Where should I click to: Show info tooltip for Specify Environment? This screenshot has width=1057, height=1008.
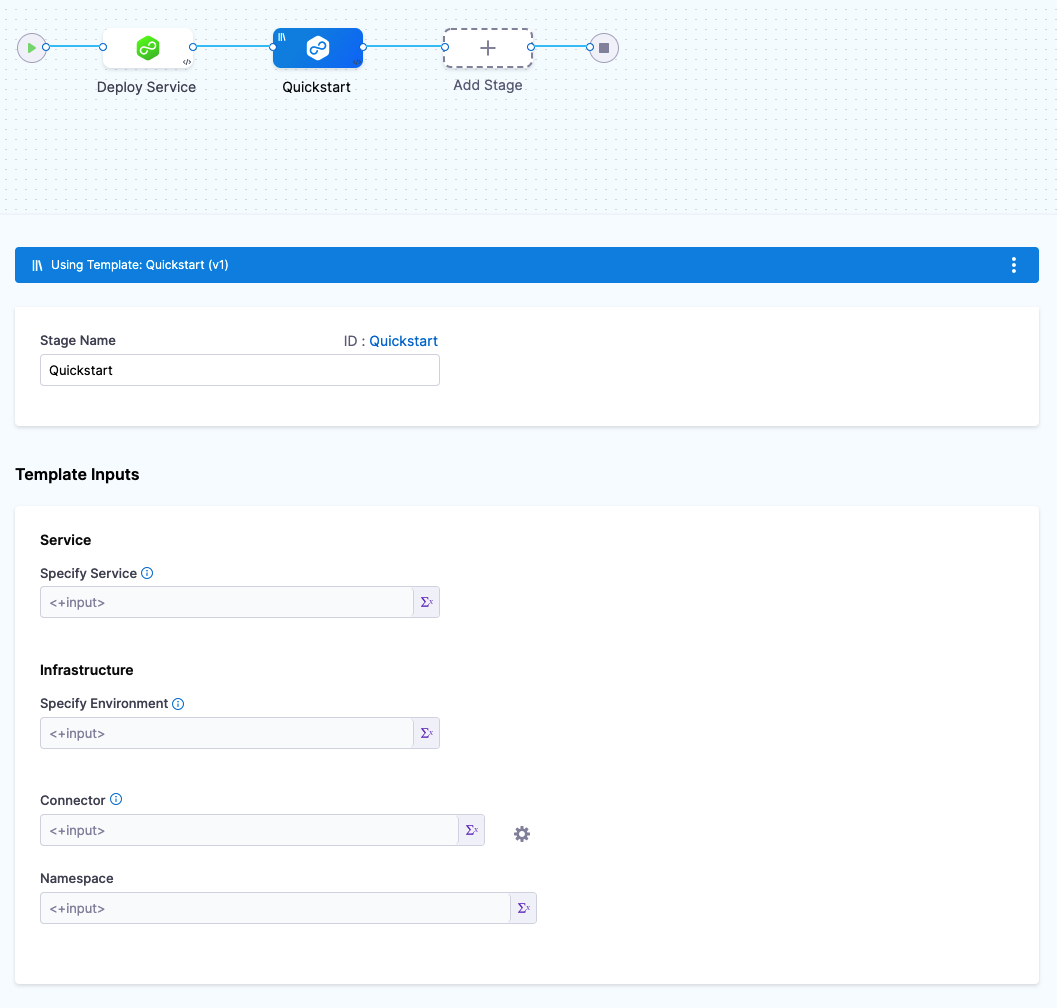(x=178, y=704)
